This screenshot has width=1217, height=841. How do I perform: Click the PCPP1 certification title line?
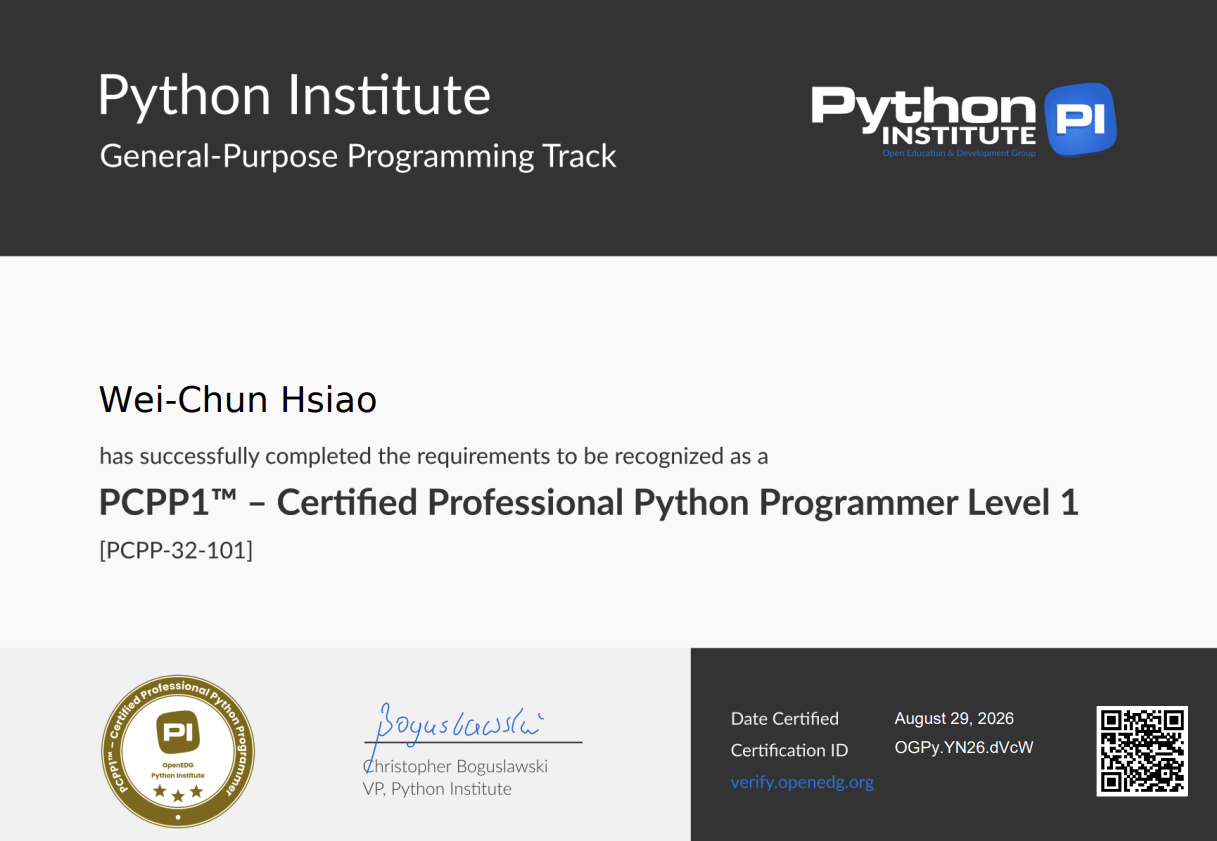[589, 502]
